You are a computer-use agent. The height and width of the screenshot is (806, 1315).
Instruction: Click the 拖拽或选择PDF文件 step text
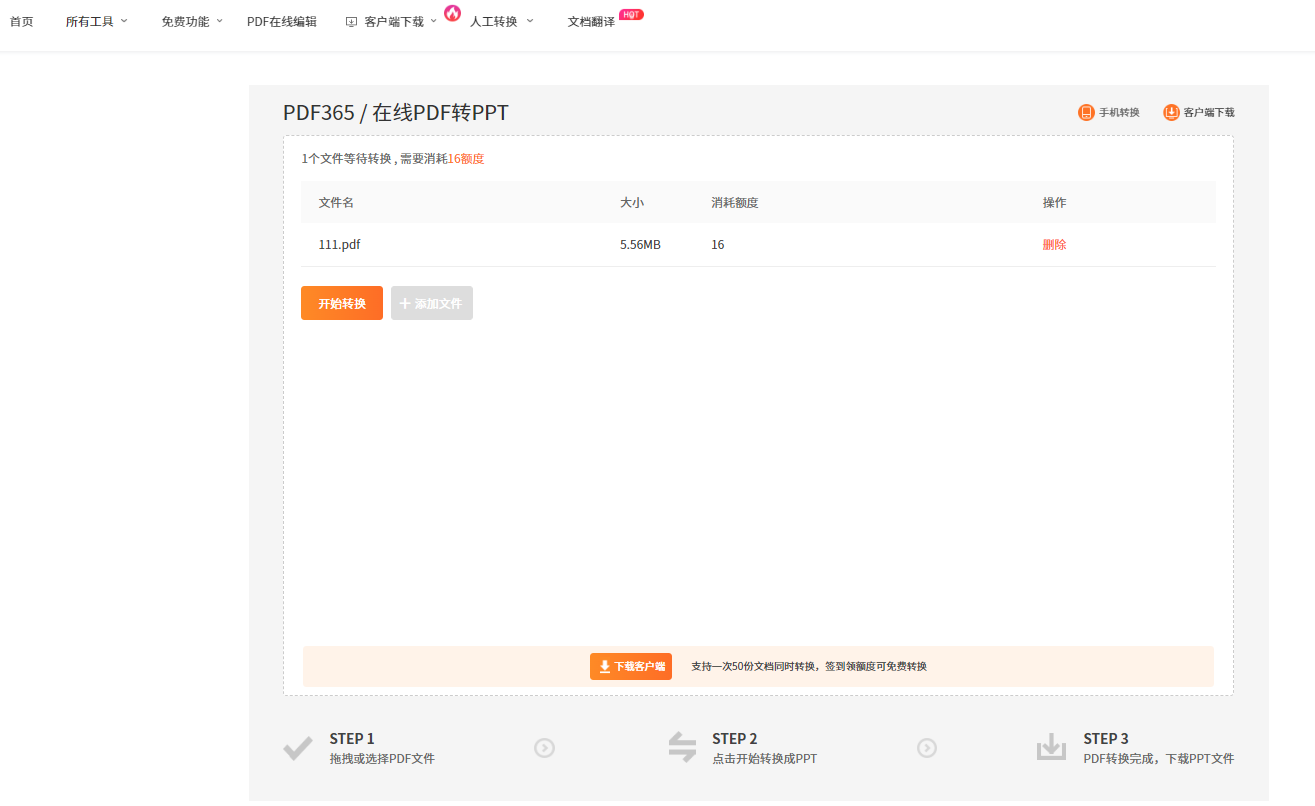click(382, 758)
